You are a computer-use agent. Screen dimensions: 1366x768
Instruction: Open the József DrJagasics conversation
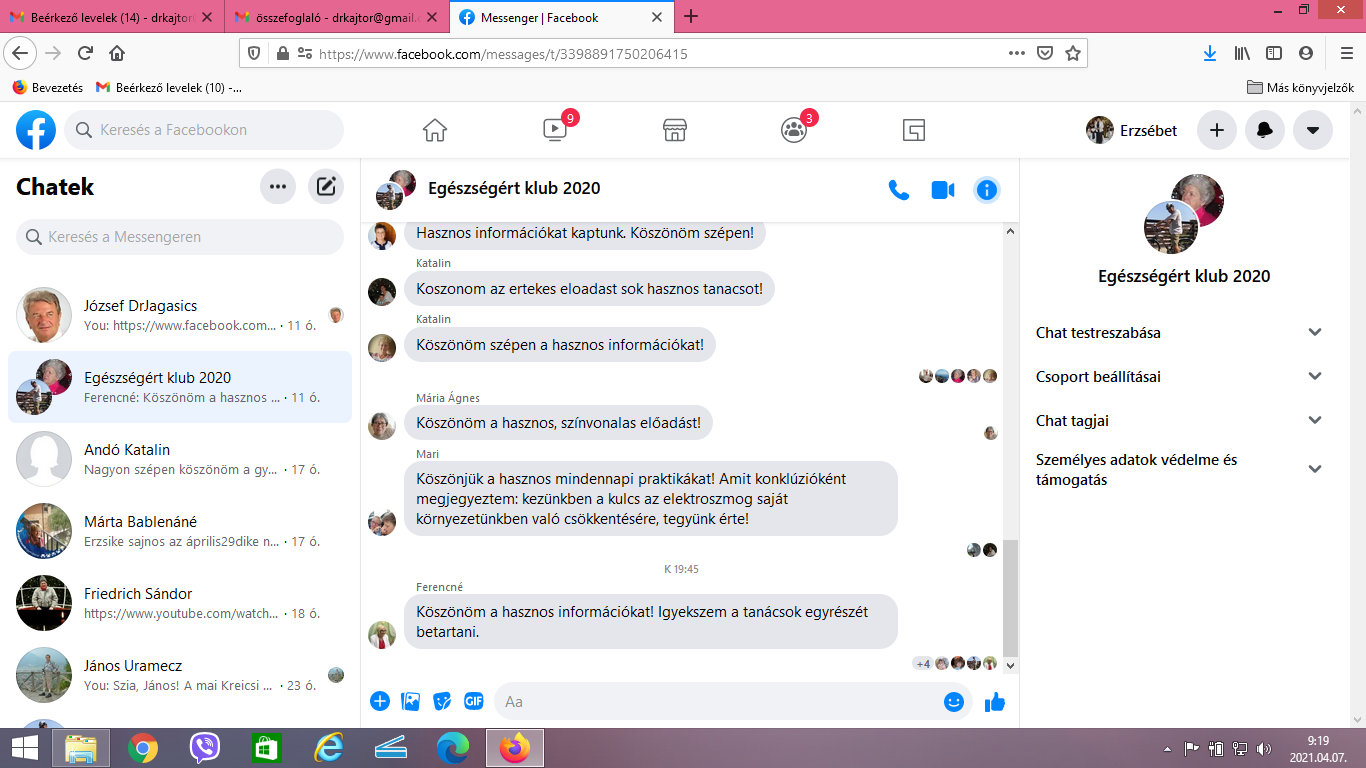click(180, 315)
